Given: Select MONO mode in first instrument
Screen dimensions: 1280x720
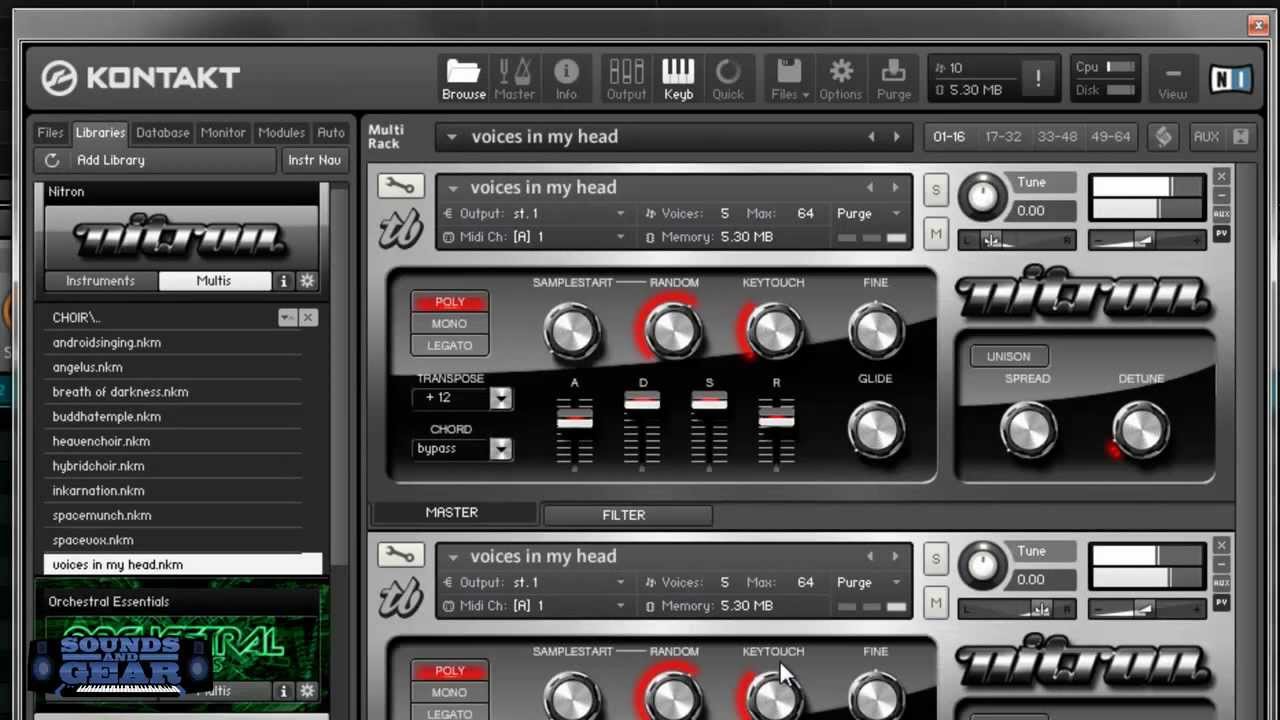Looking at the screenshot, I should click(450, 323).
